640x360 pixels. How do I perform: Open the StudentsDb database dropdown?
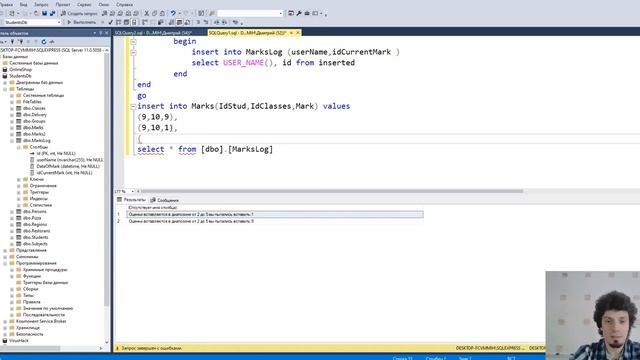coord(59,22)
